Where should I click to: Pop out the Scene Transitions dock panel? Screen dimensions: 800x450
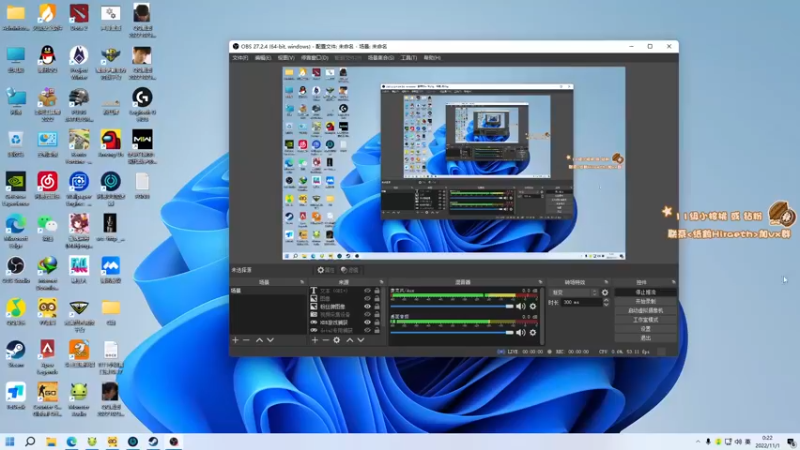(606, 282)
